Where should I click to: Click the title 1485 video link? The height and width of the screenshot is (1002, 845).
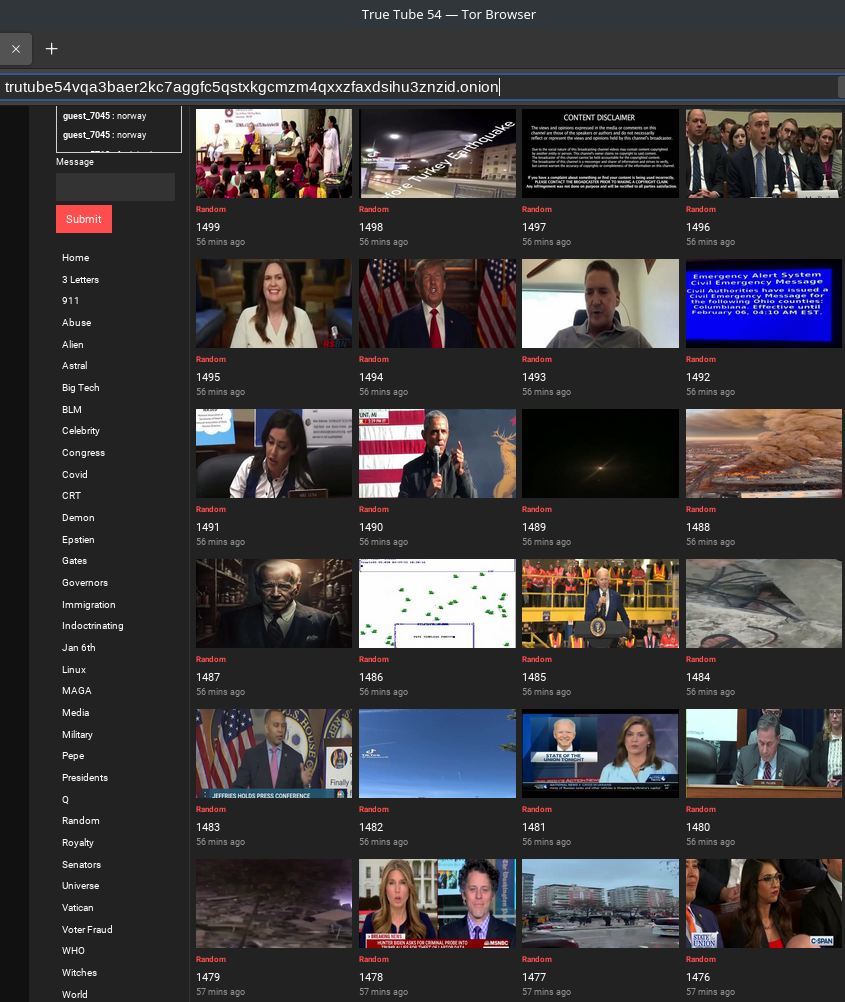(534, 677)
